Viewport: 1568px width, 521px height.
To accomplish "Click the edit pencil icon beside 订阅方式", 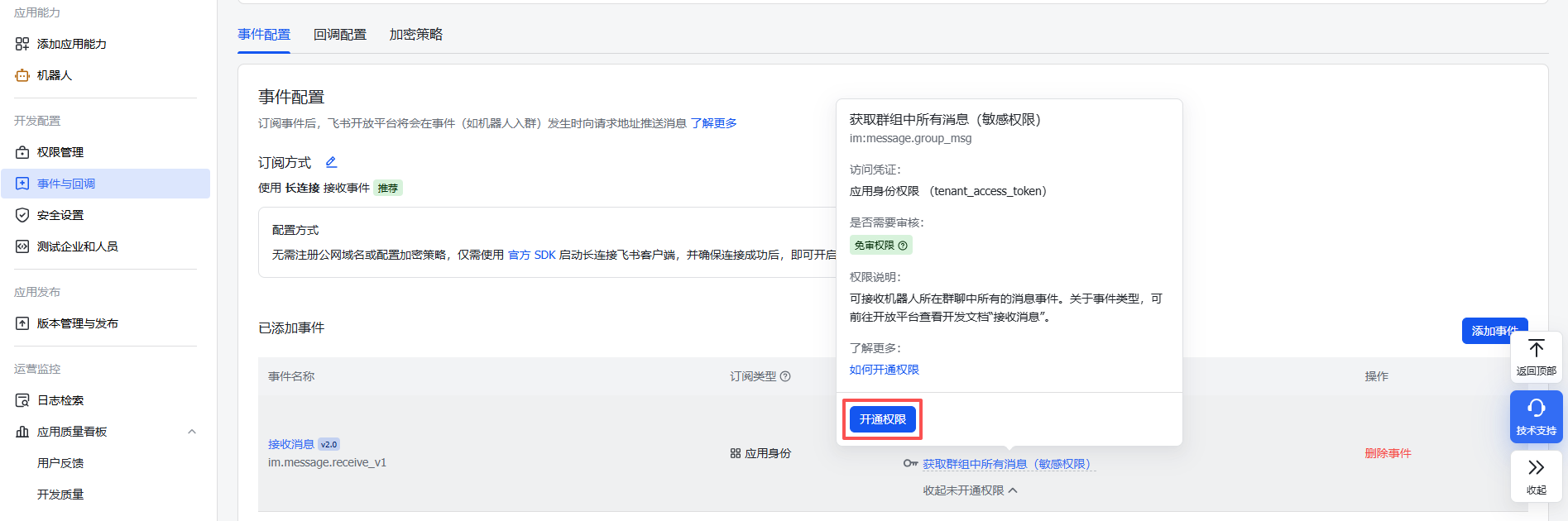I will pyautogui.click(x=331, y=162).
